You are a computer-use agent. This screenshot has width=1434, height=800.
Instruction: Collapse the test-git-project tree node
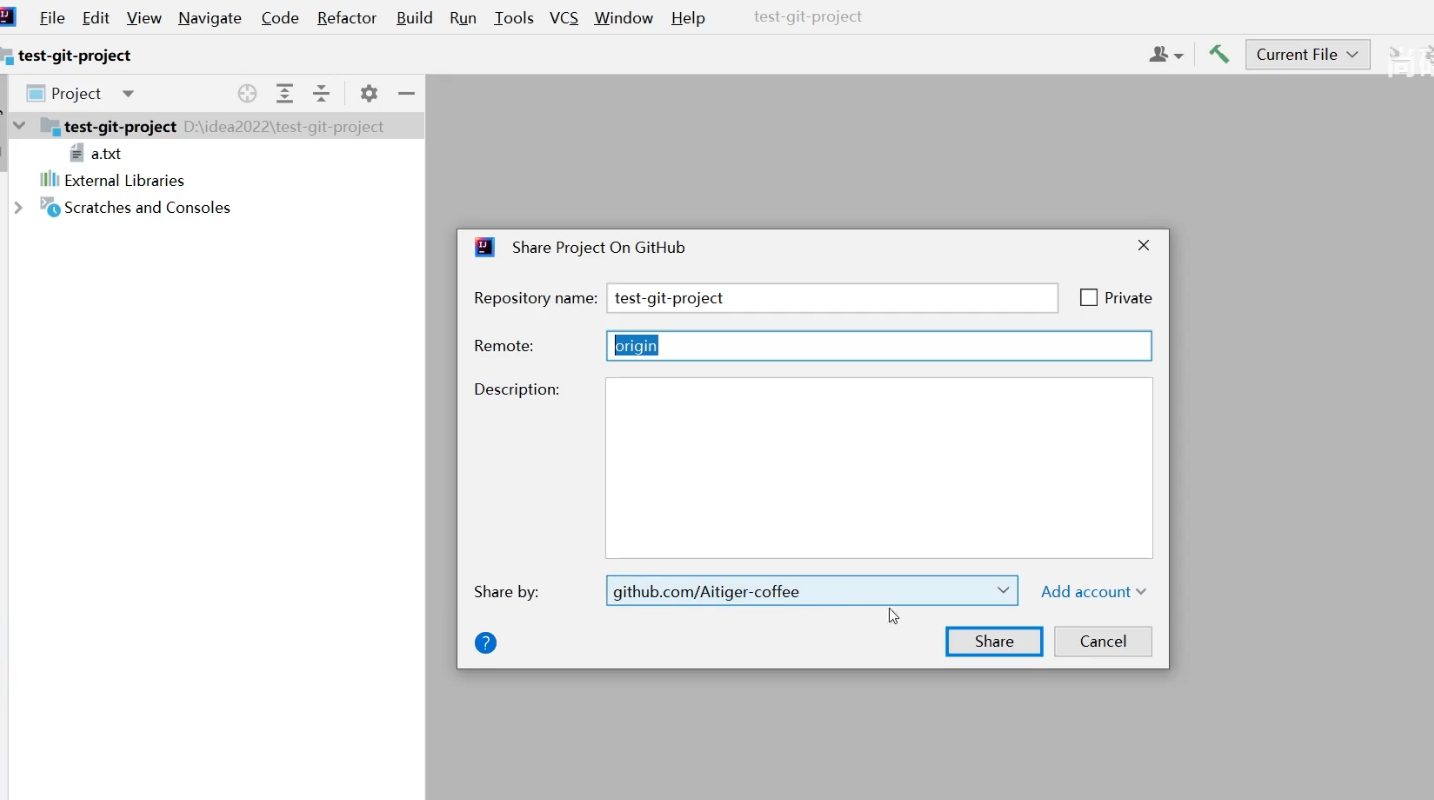(19, 126)
